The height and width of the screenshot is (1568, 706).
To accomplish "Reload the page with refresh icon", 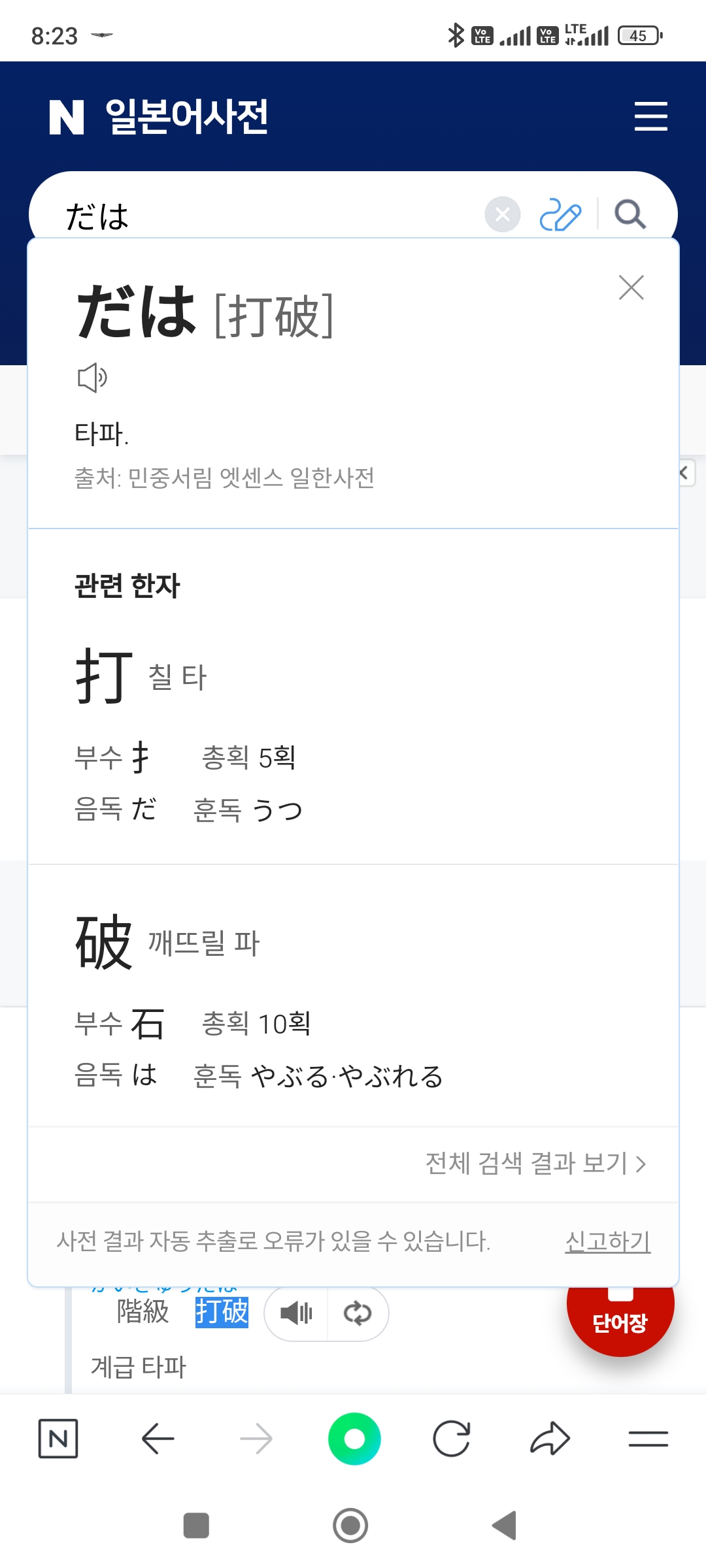I will (452, 1439).
